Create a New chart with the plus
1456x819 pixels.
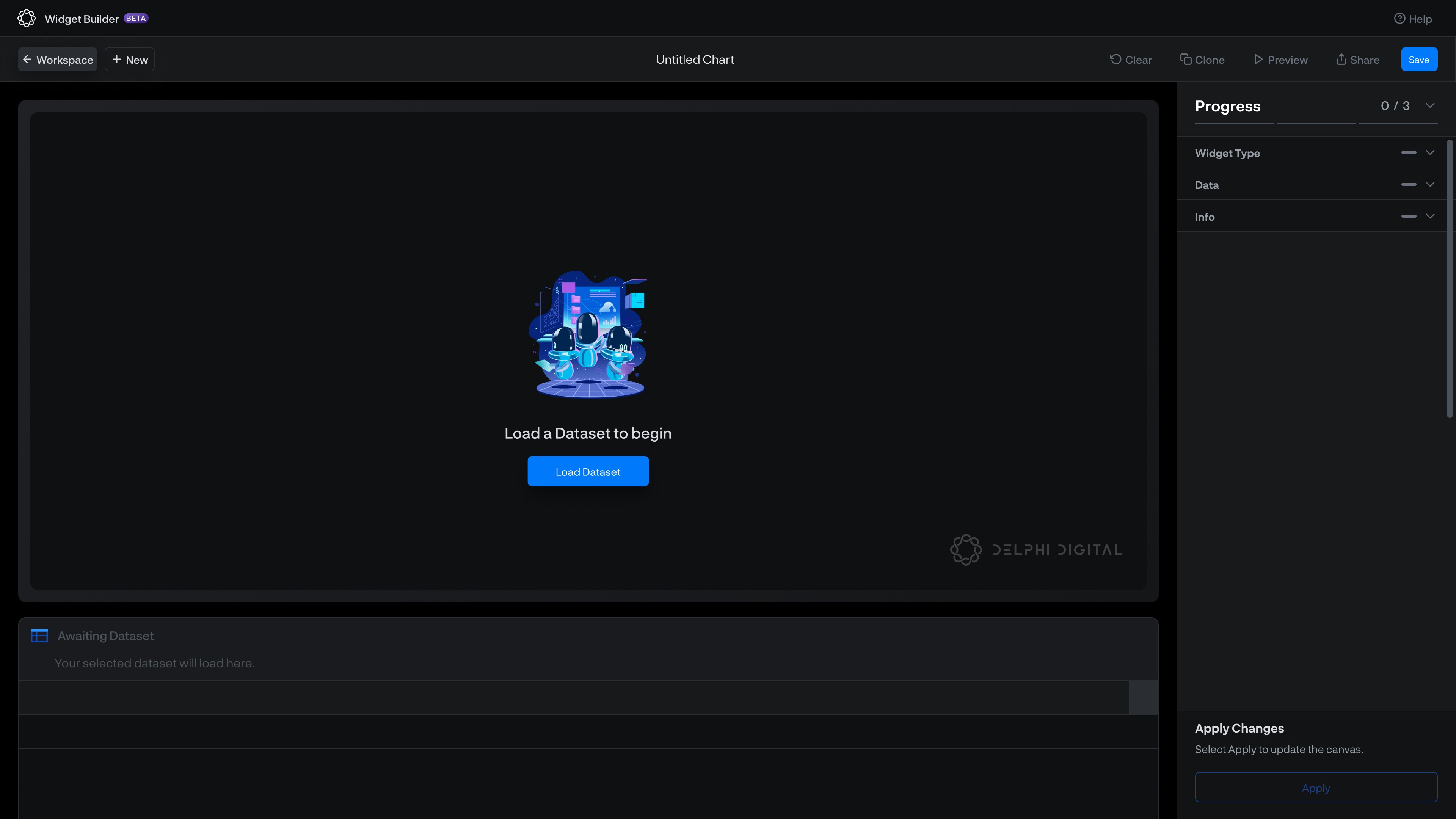click(x=129, y=60)
